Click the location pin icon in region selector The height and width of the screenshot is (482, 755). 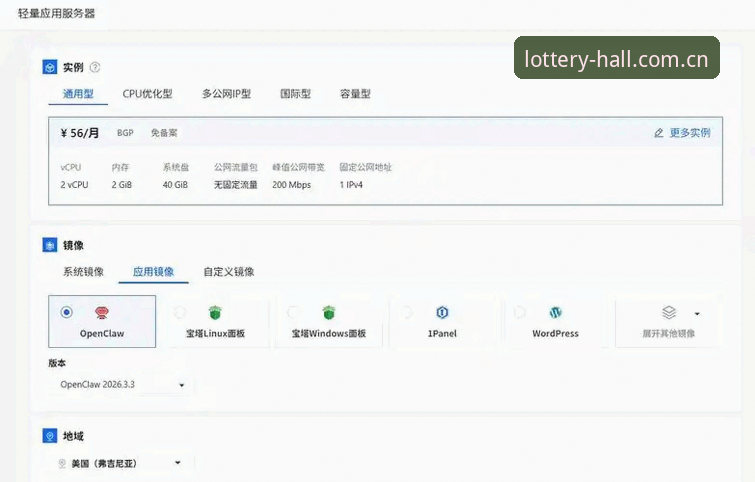62,463
